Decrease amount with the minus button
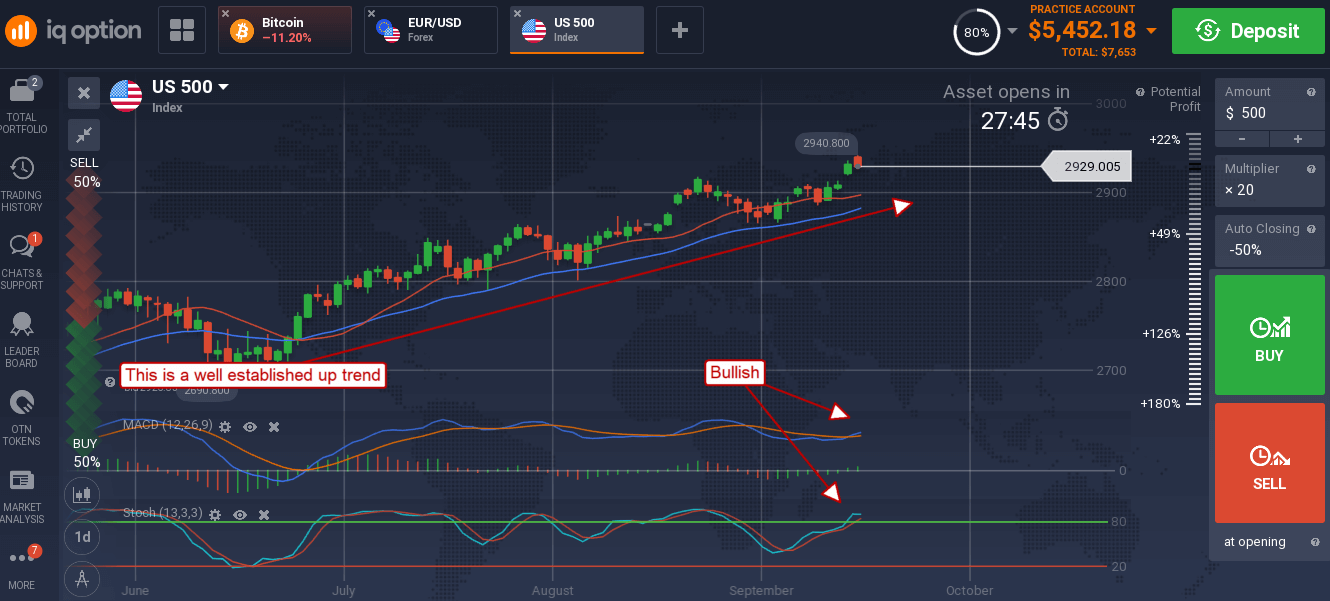This screenshot has height=601, width=1330. pyautogui.click(x=1242, y=139)
